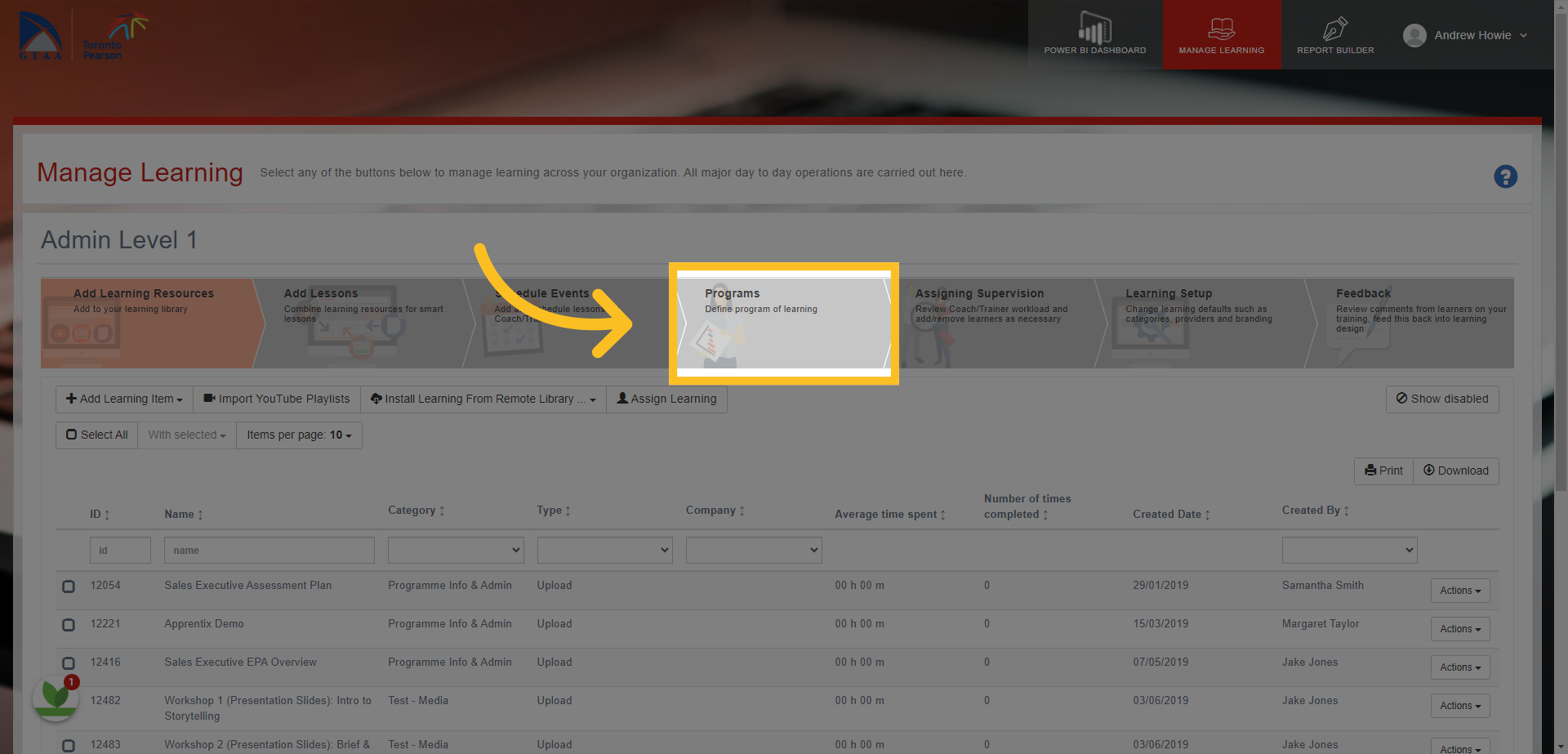Click the Print button
The image size is (1568, 754).
pos(1383,471)
